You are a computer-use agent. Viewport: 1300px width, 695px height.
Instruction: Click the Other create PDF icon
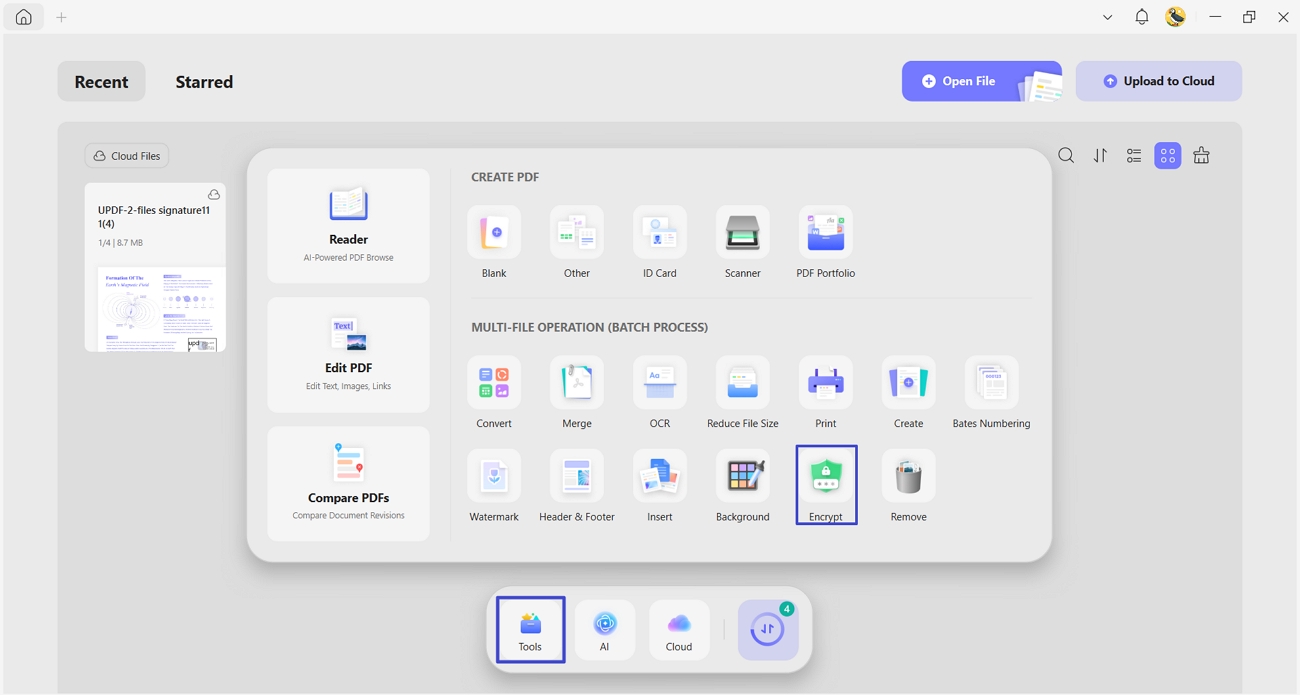click(x=577, y=233)
